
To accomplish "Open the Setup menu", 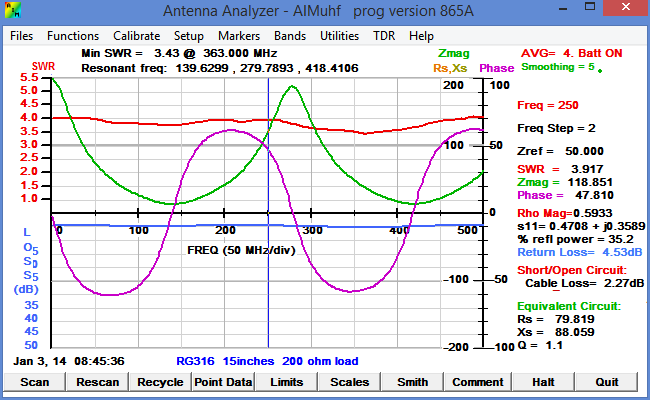I will pos(189,35).
